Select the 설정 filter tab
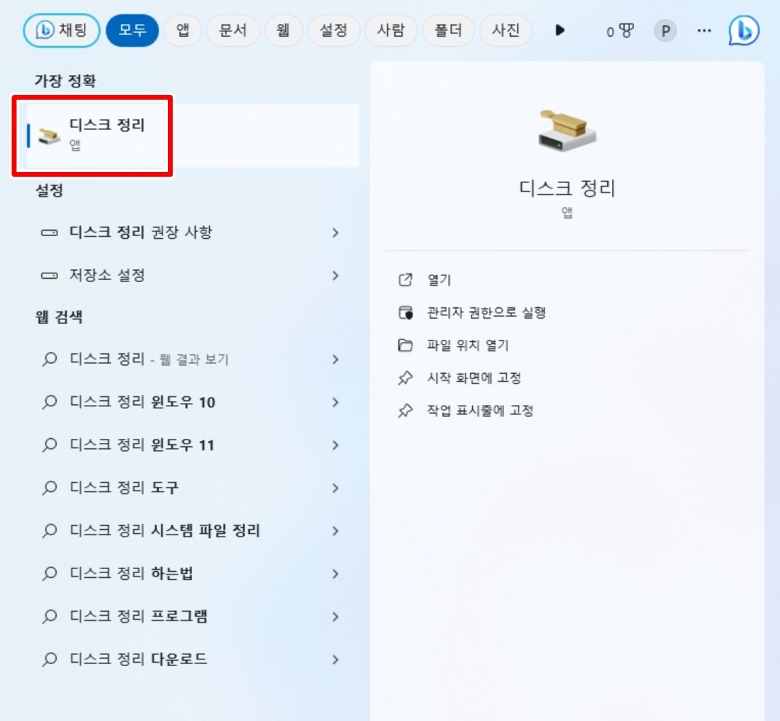This screenshot has height=721, width=780. click(x=333, y=30)
